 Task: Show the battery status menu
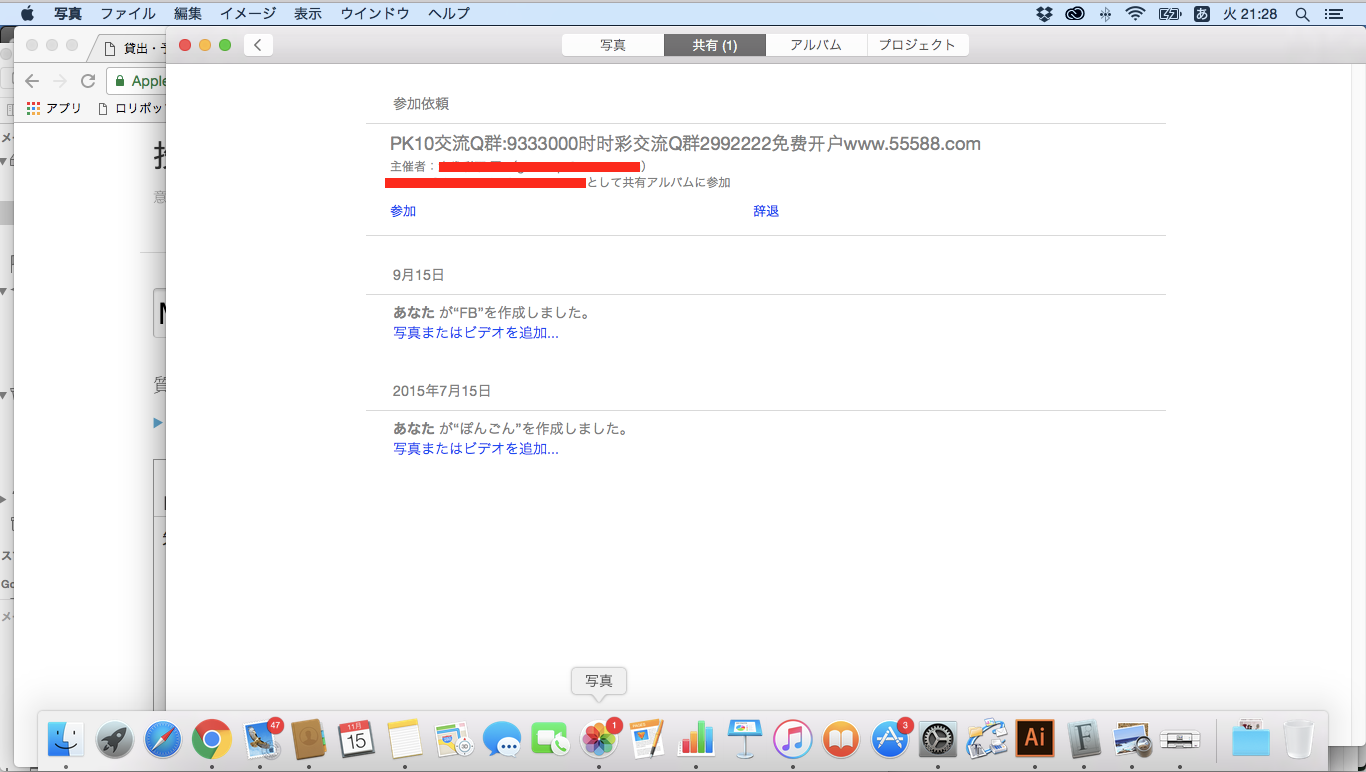click(x=1169, y=14)
